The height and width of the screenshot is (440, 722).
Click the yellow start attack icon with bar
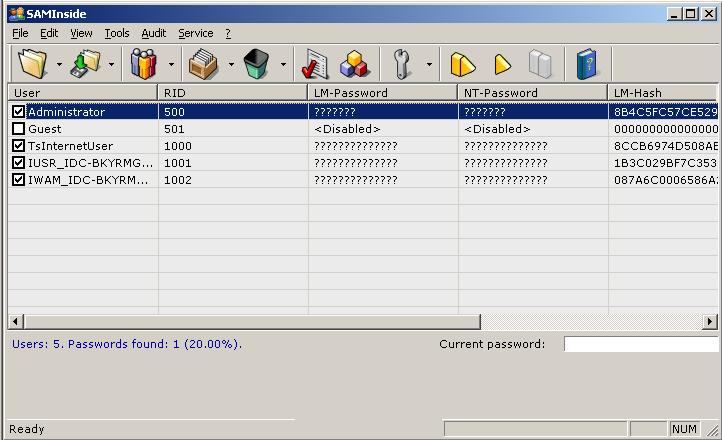463,64
